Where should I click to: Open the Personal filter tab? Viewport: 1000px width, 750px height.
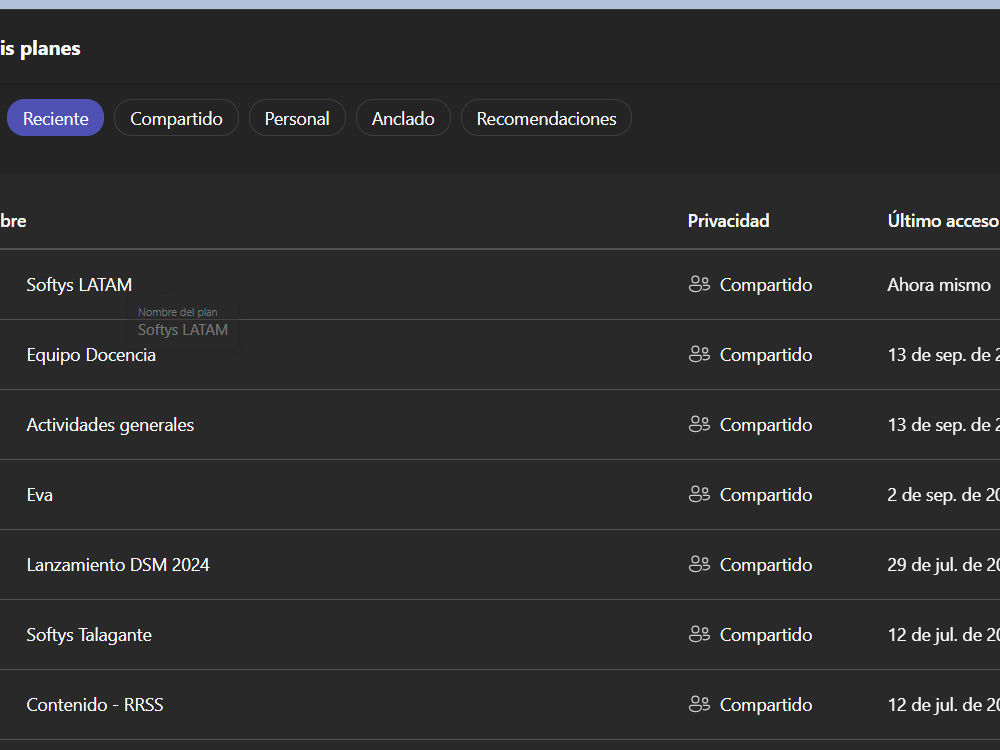point(297,118)
